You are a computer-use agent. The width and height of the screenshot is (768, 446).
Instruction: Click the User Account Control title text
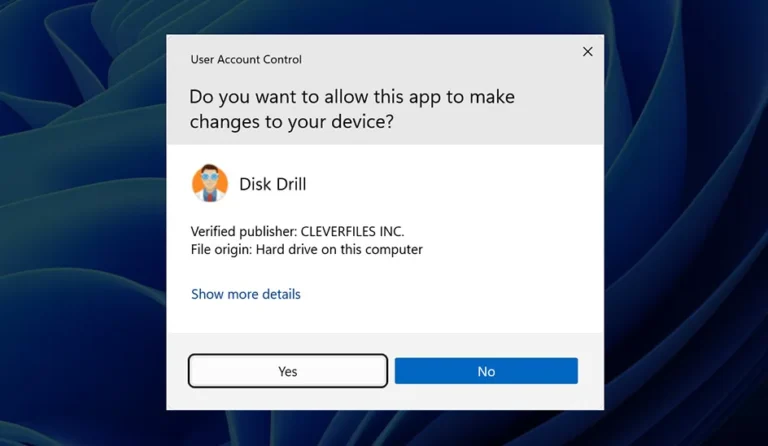pyautogui.click(x=246, y=59)
